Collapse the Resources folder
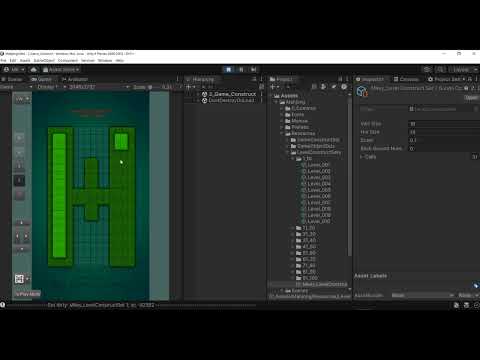480x360 pixels. point(282,134)
